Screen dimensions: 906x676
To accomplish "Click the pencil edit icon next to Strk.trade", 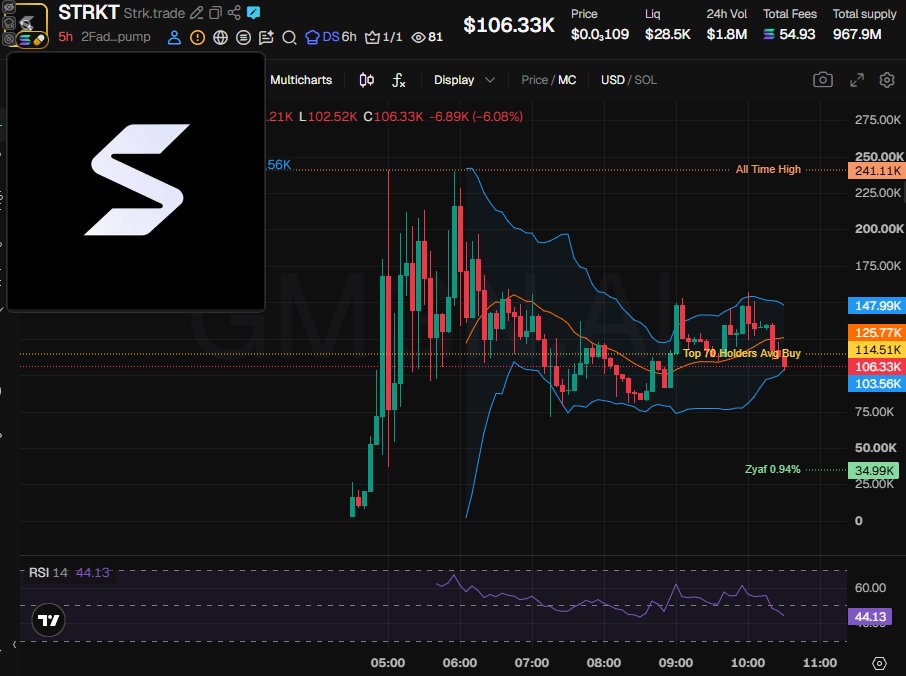I will click(x=196, y=13).
